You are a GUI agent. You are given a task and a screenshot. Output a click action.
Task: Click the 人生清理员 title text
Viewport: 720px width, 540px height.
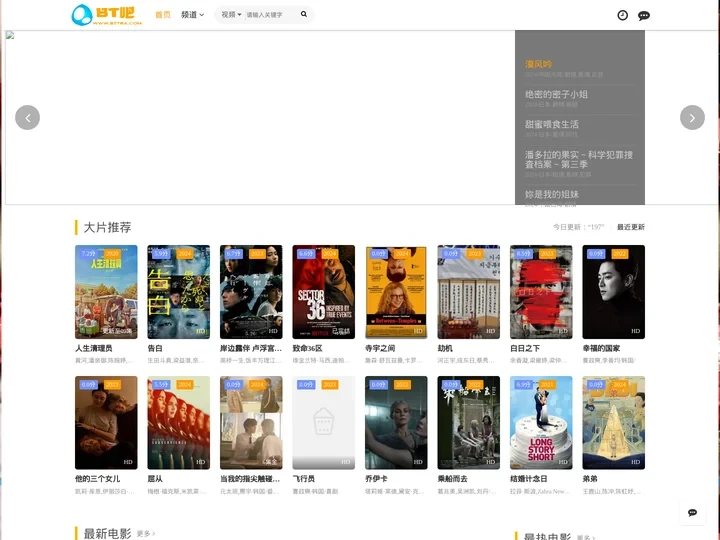94,348
